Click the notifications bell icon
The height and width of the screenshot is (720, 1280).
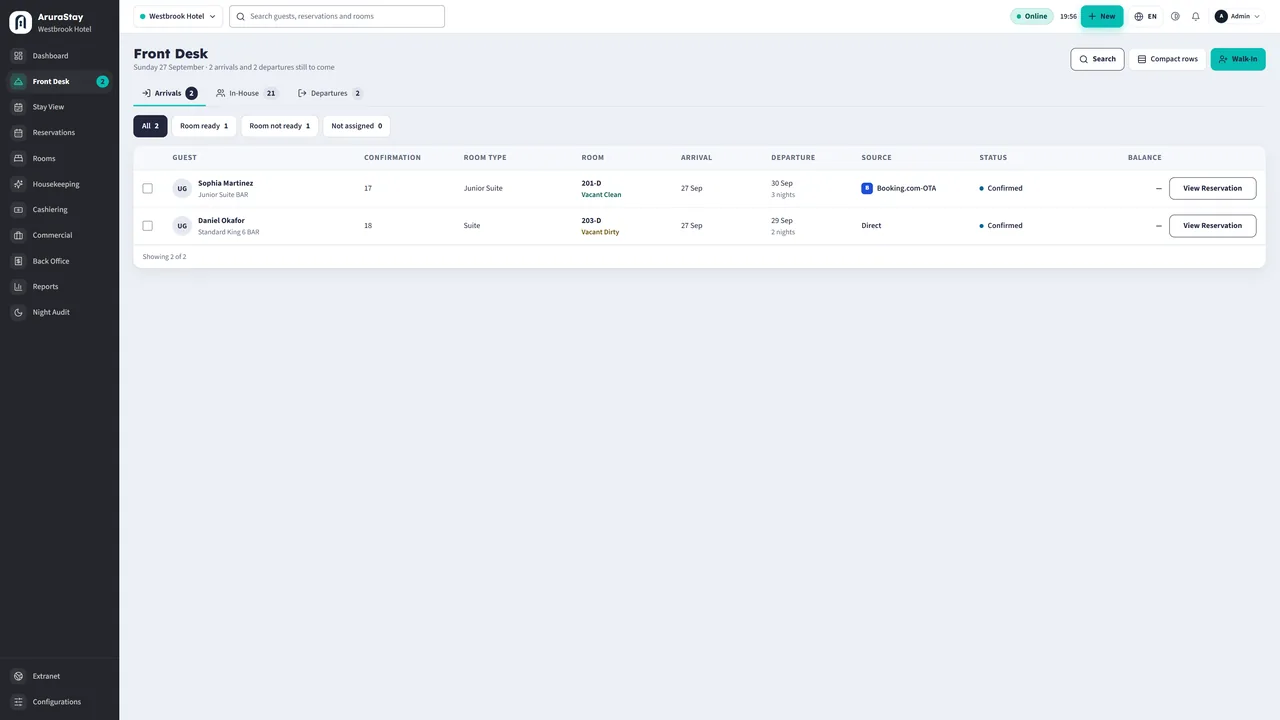pos(1195,16)
